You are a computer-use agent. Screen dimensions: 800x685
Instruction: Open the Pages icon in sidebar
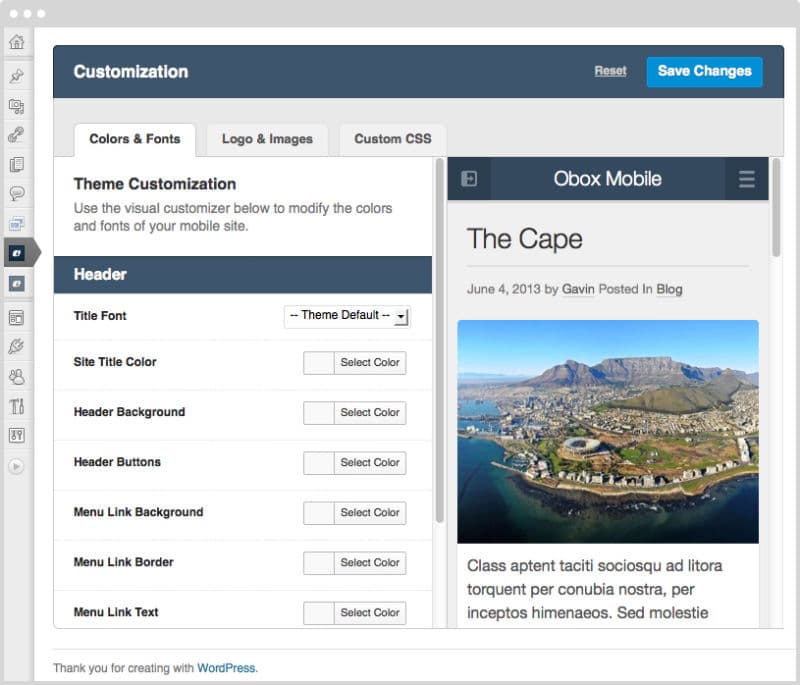coord(16,164)
